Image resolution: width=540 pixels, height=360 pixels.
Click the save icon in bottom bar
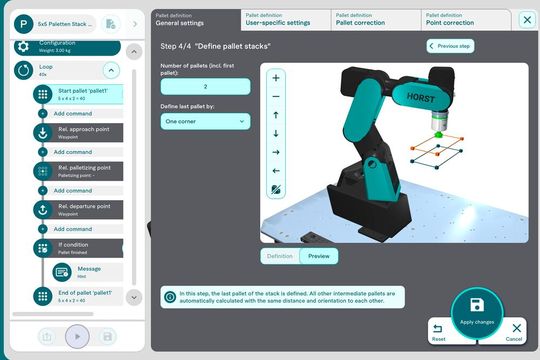pyautogui.click(x=107, y=336)
